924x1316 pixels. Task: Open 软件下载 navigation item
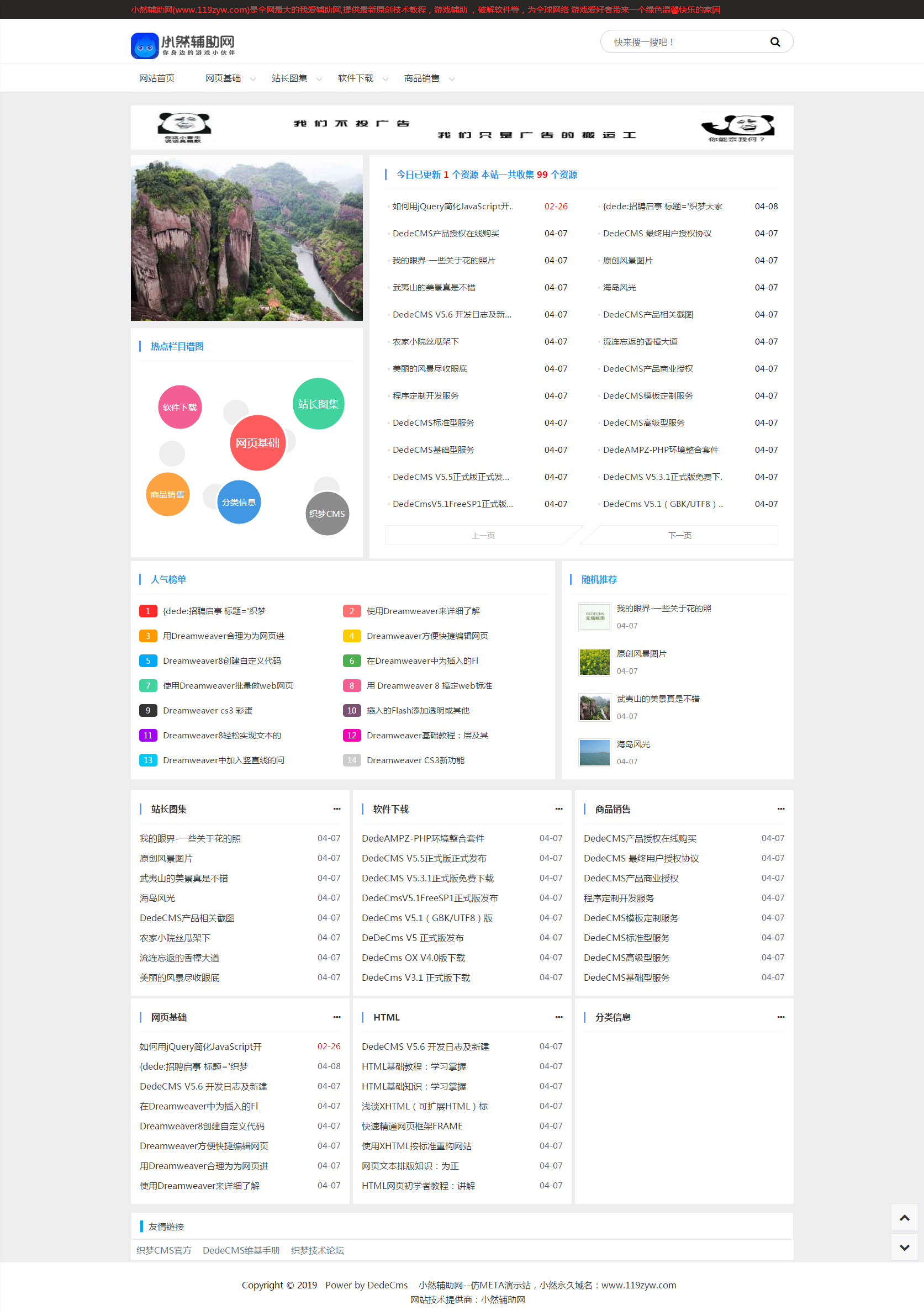pyautogui.click(x=355, y=78)
